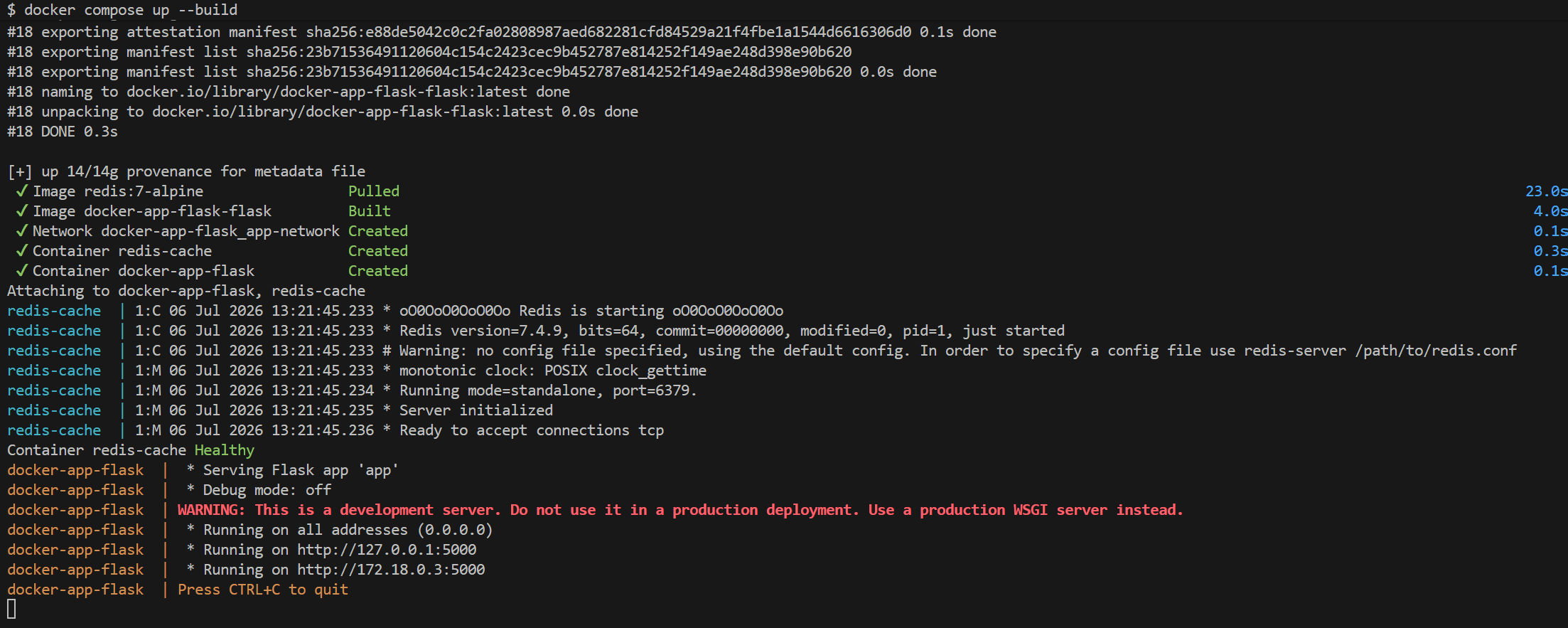Open the http://172.18.0.3:5000 URL

[x=391, y=570]
